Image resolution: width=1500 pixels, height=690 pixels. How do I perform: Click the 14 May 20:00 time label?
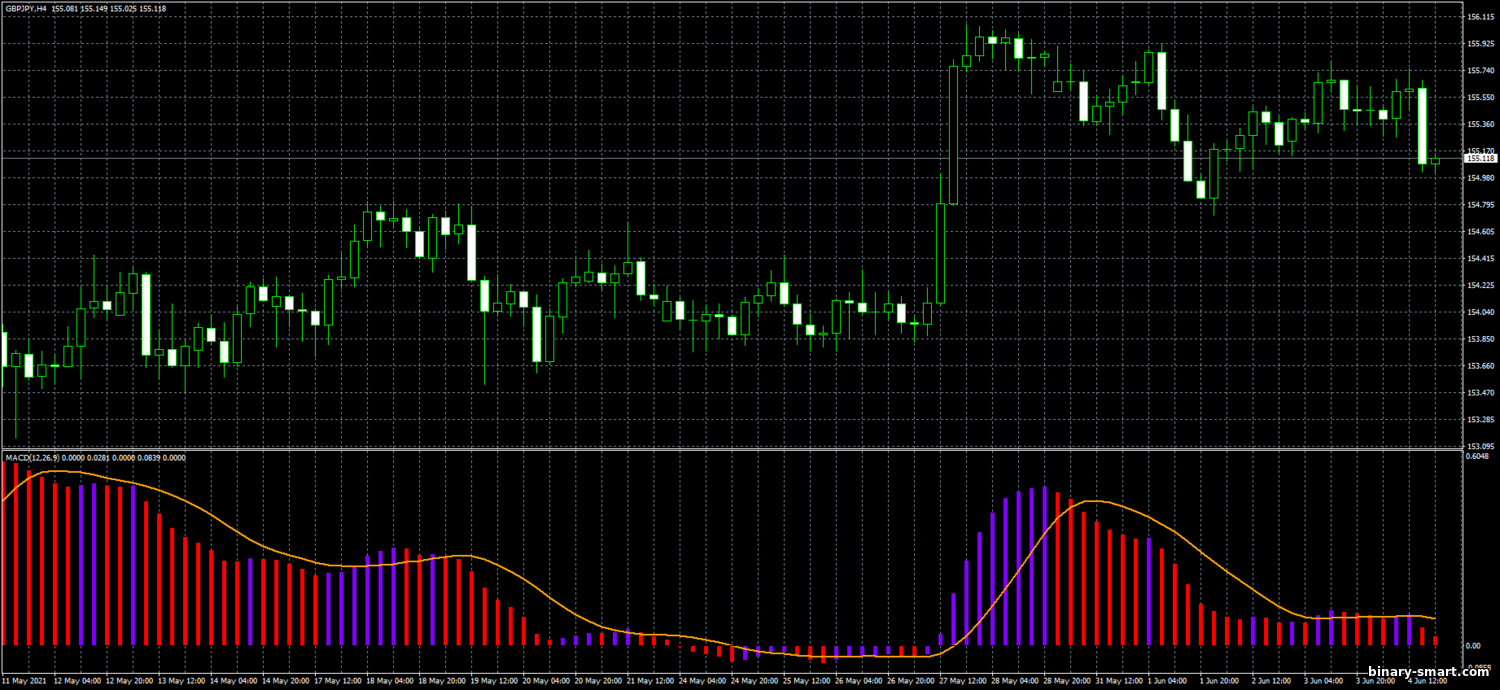click(x=284, y=681)
